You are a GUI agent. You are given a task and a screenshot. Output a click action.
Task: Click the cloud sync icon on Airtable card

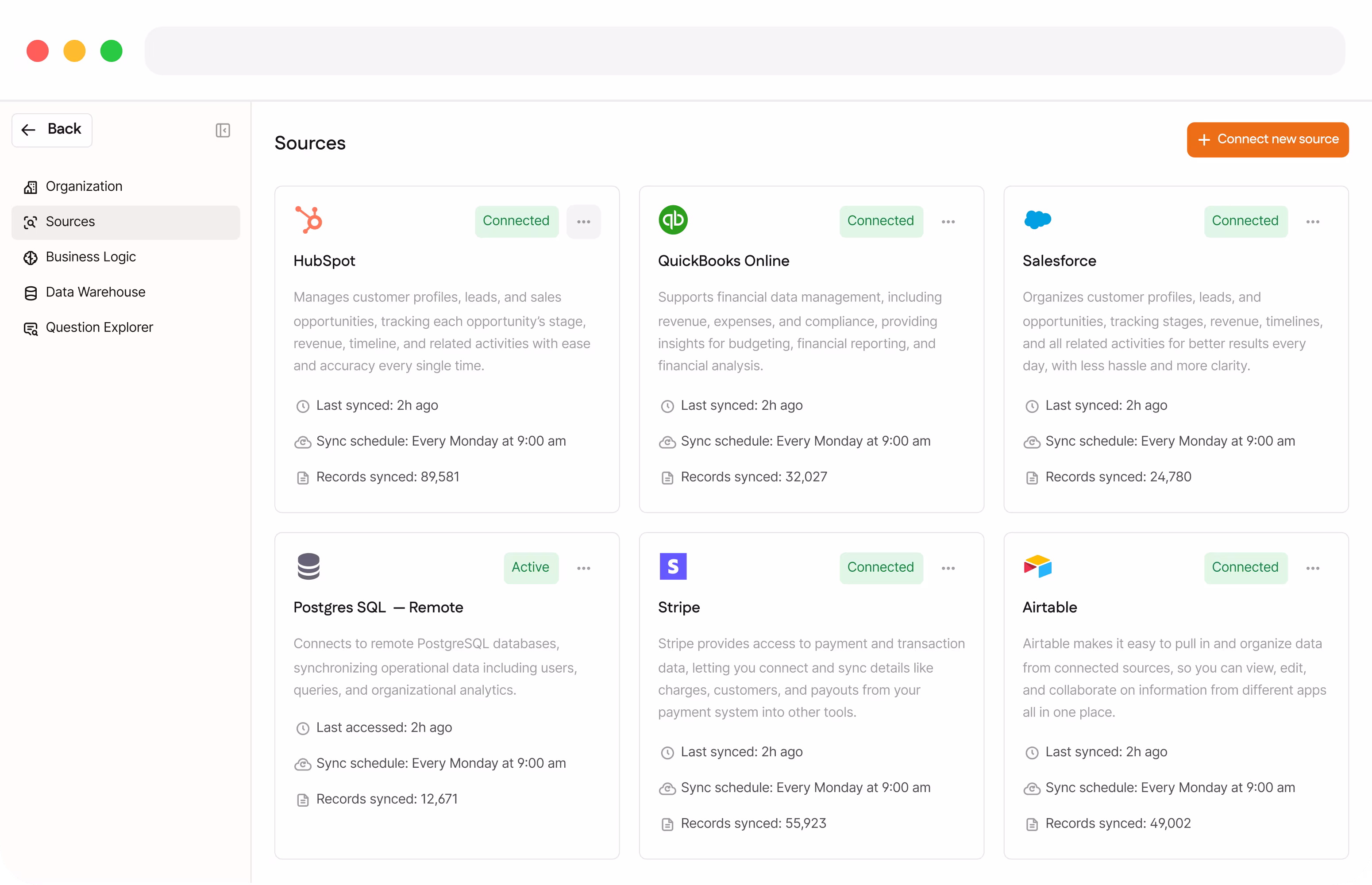[1032, 789]
